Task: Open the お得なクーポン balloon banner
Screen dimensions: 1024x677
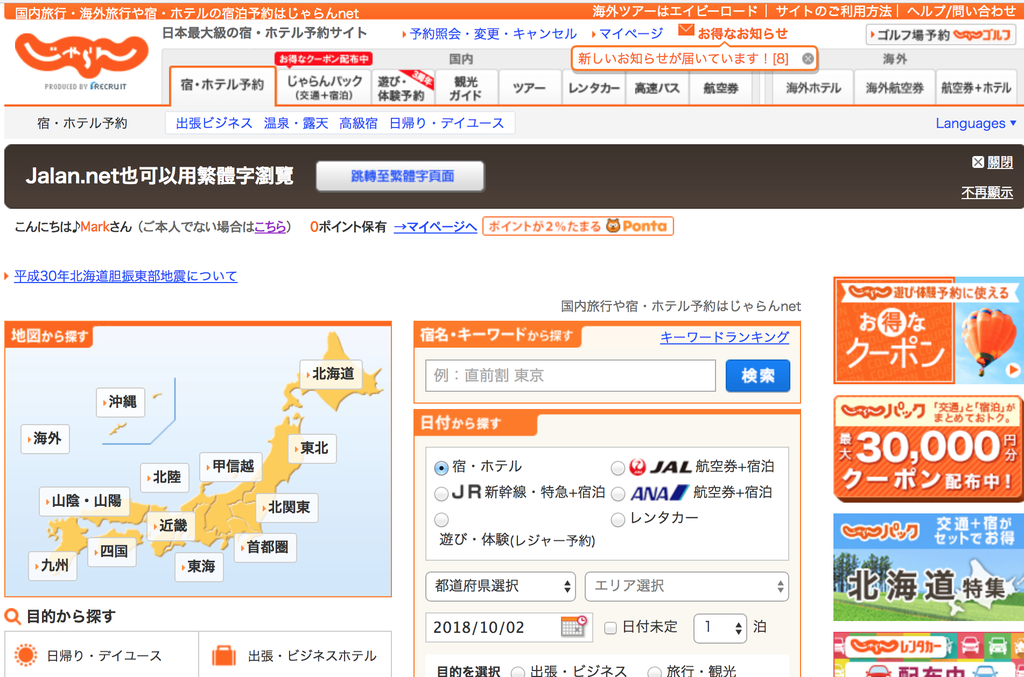Action: 928,330
